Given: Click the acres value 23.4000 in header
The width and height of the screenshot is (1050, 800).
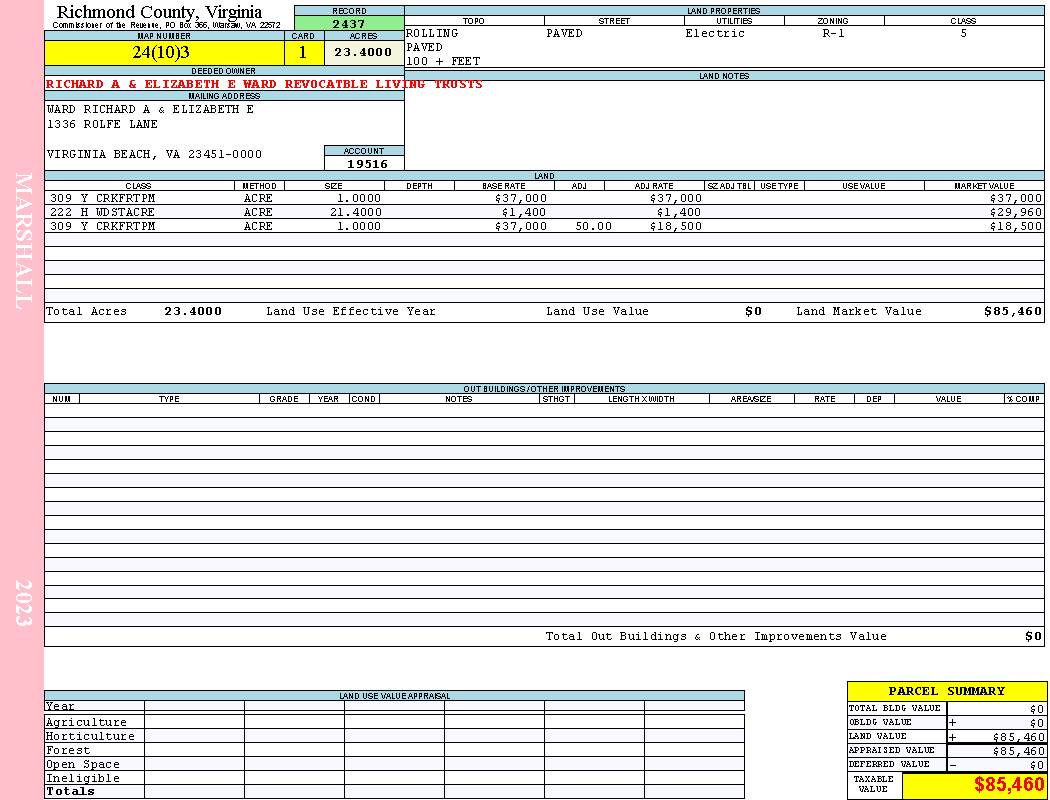Looking at the screenshot, I should tap(364, 52).
